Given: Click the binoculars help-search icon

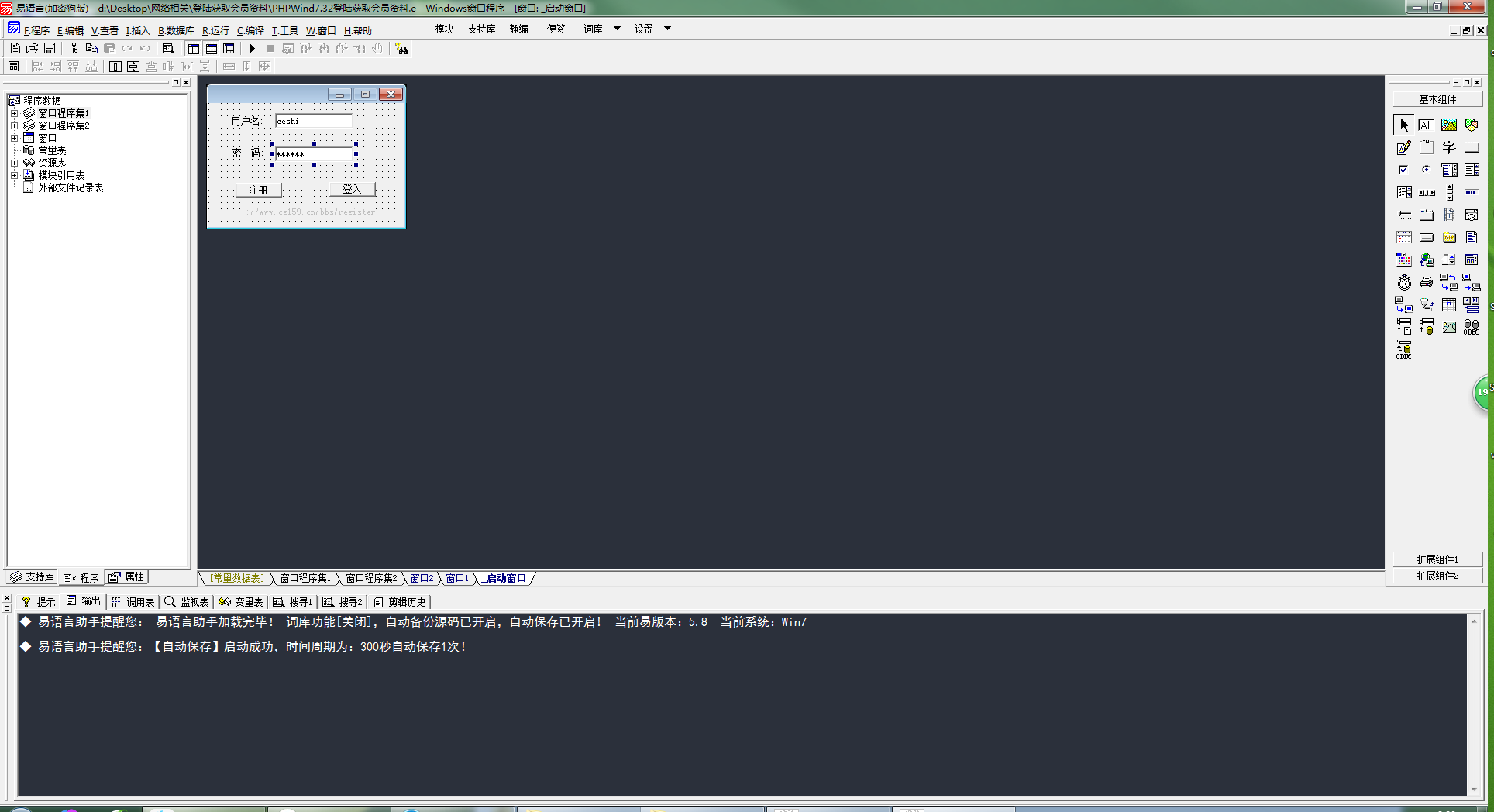Looking at the screenshot, I should pyautogui.click(x=401, y=49).
